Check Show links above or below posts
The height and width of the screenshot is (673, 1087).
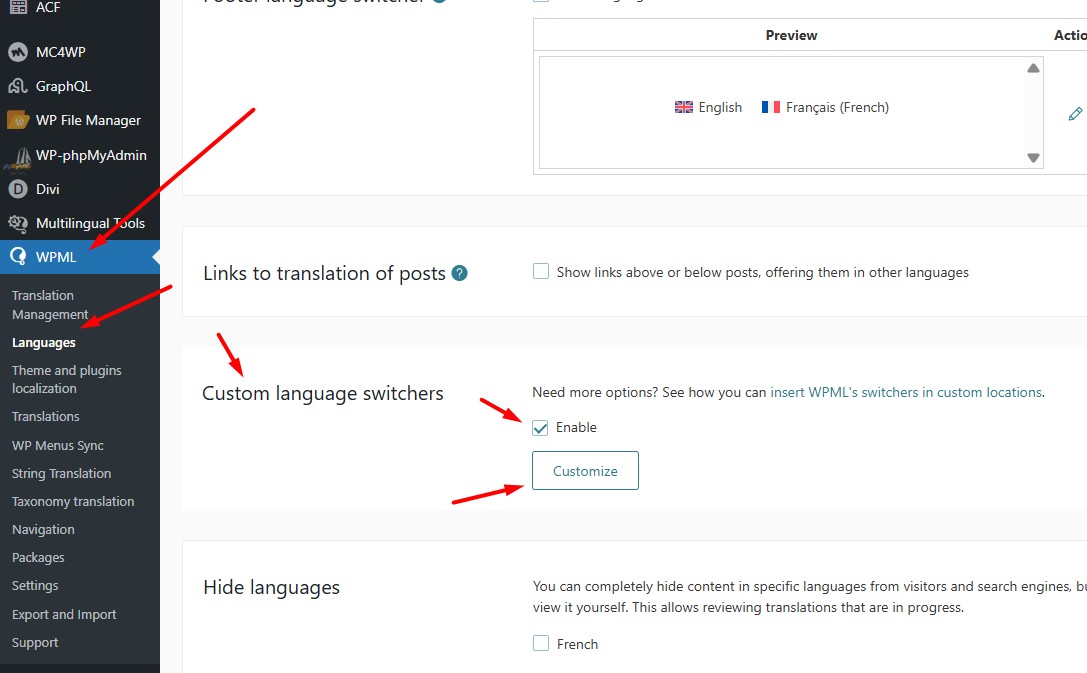[541, 271]
